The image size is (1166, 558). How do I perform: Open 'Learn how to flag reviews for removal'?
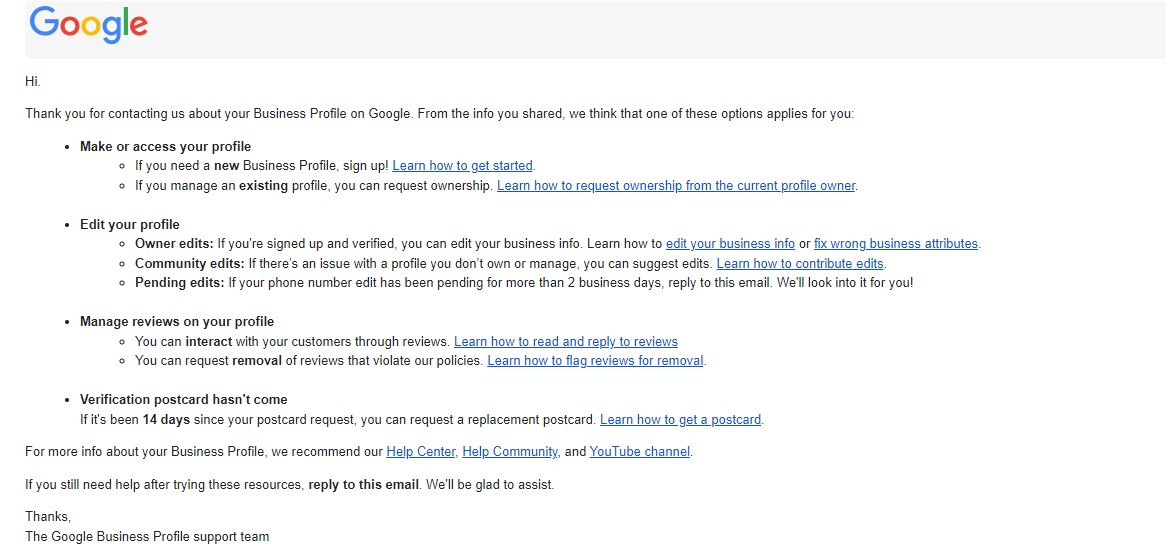[595, 361]
